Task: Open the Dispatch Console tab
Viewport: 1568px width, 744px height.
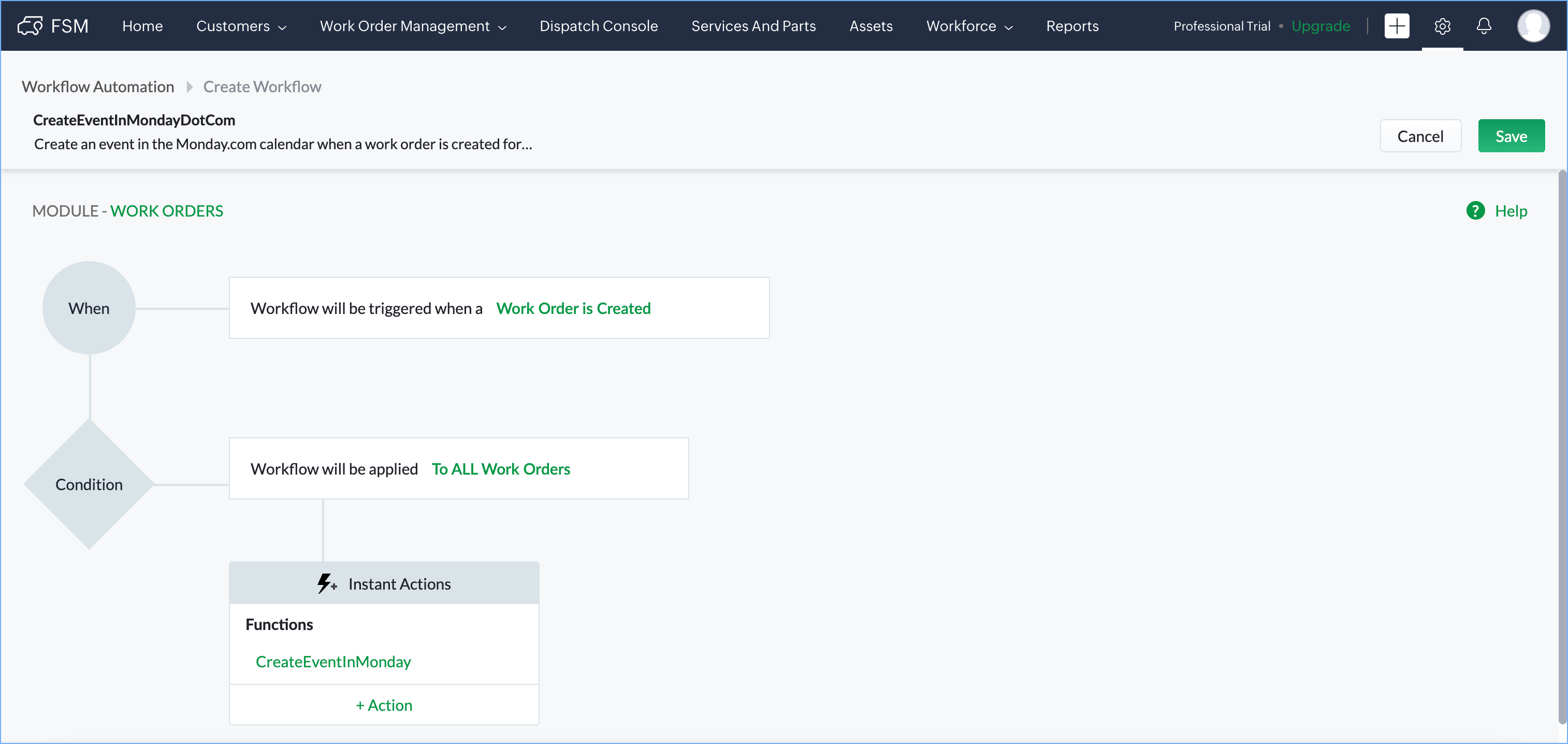Action: (x=598, y=25)
